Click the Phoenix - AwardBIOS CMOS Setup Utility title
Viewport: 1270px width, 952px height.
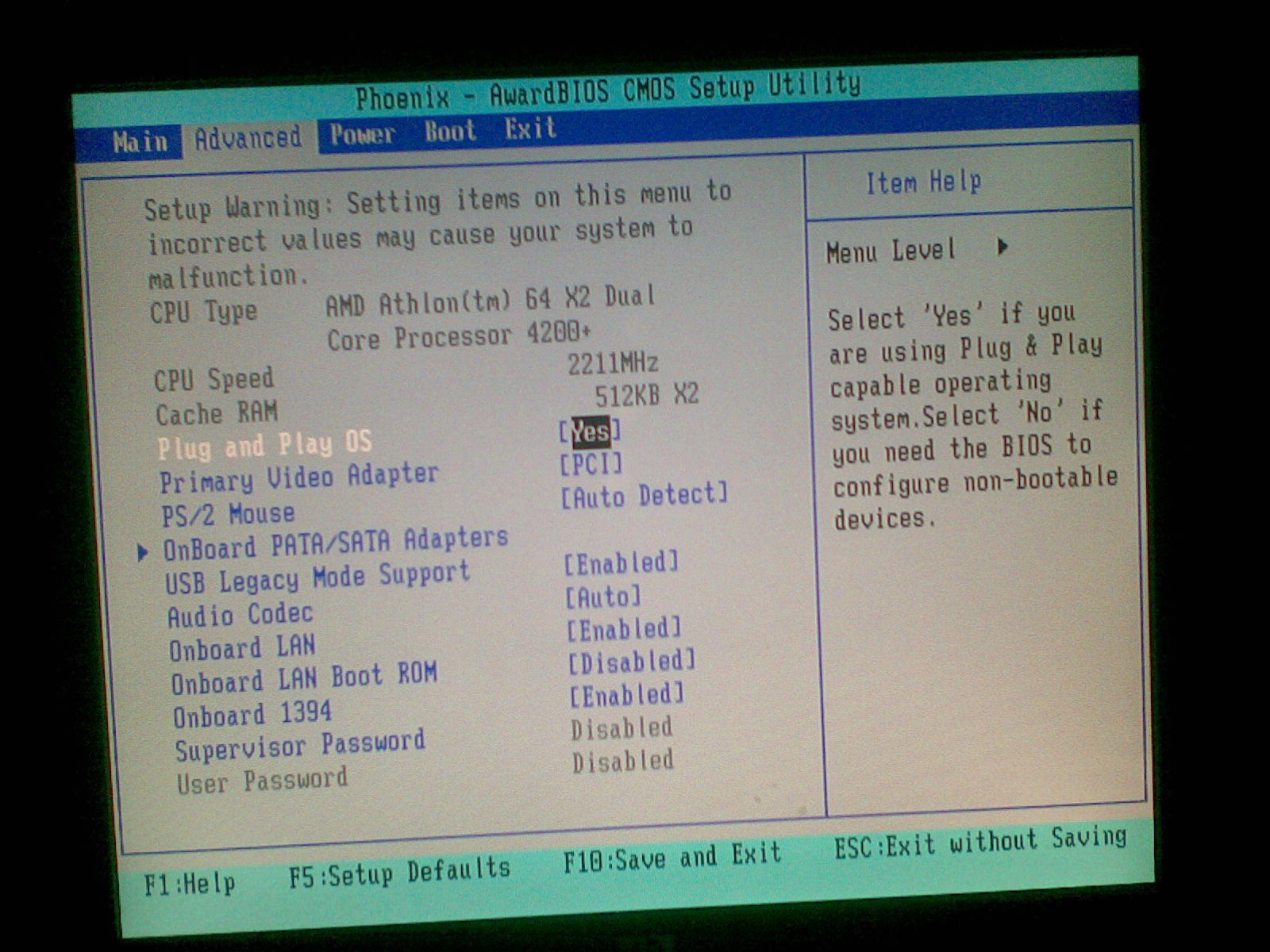608,90
